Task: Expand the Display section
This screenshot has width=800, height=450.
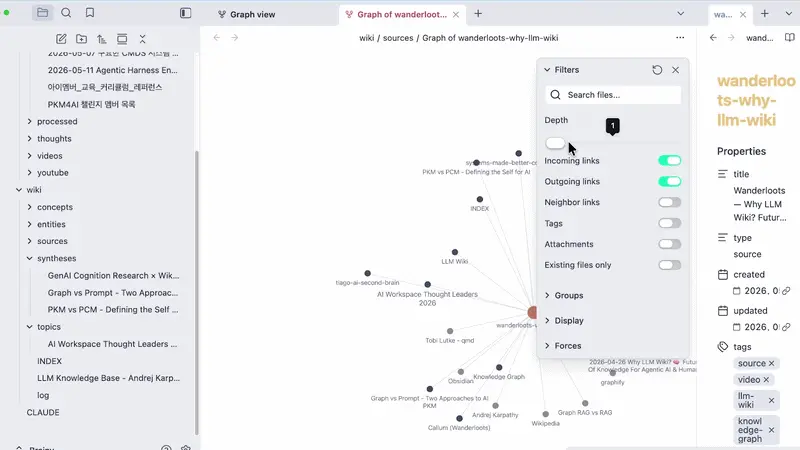Action: [564, 320]
